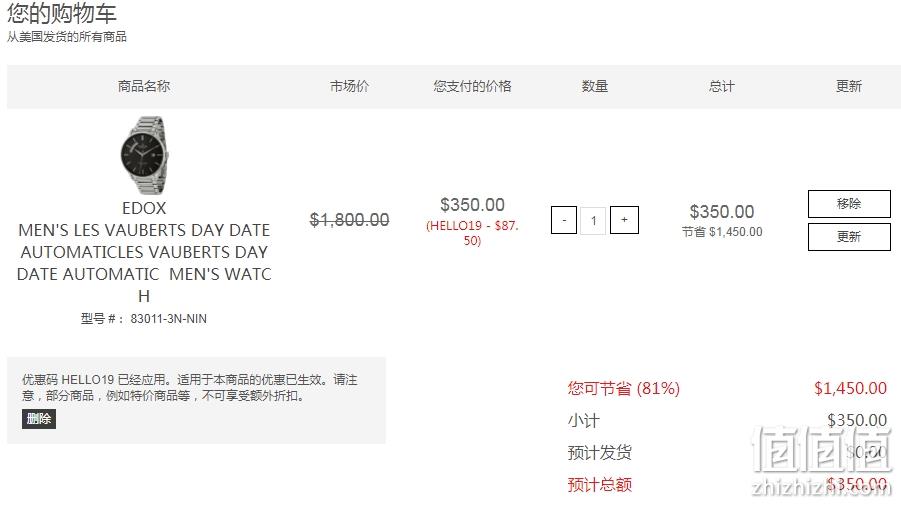
Task: Decrease quantity with minus button
Action: click(564, 220)
